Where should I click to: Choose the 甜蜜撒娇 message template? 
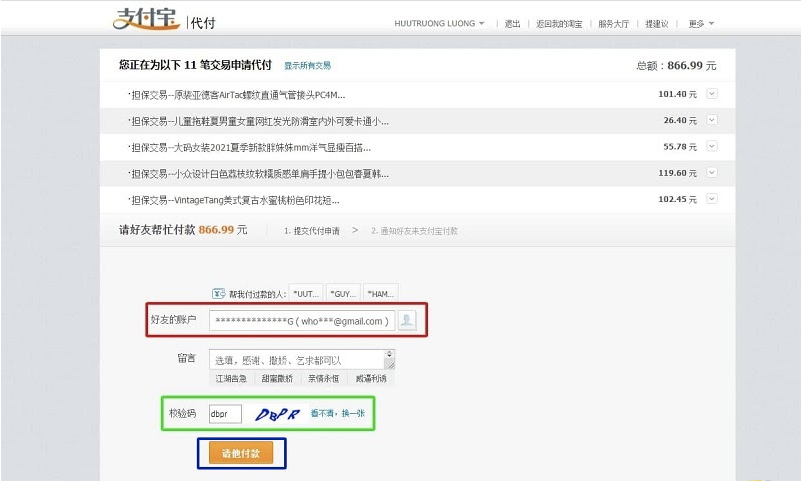(277, 379)
